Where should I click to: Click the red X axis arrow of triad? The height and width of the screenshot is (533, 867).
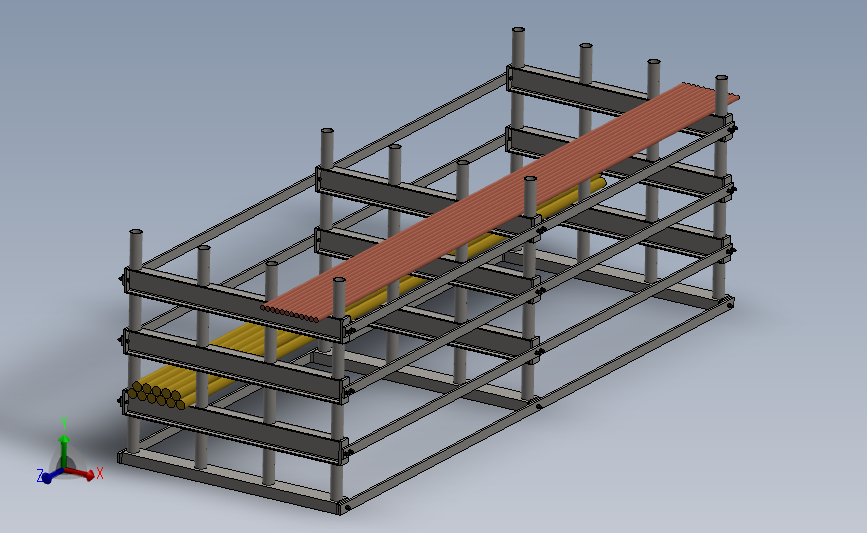click(80, 473)
